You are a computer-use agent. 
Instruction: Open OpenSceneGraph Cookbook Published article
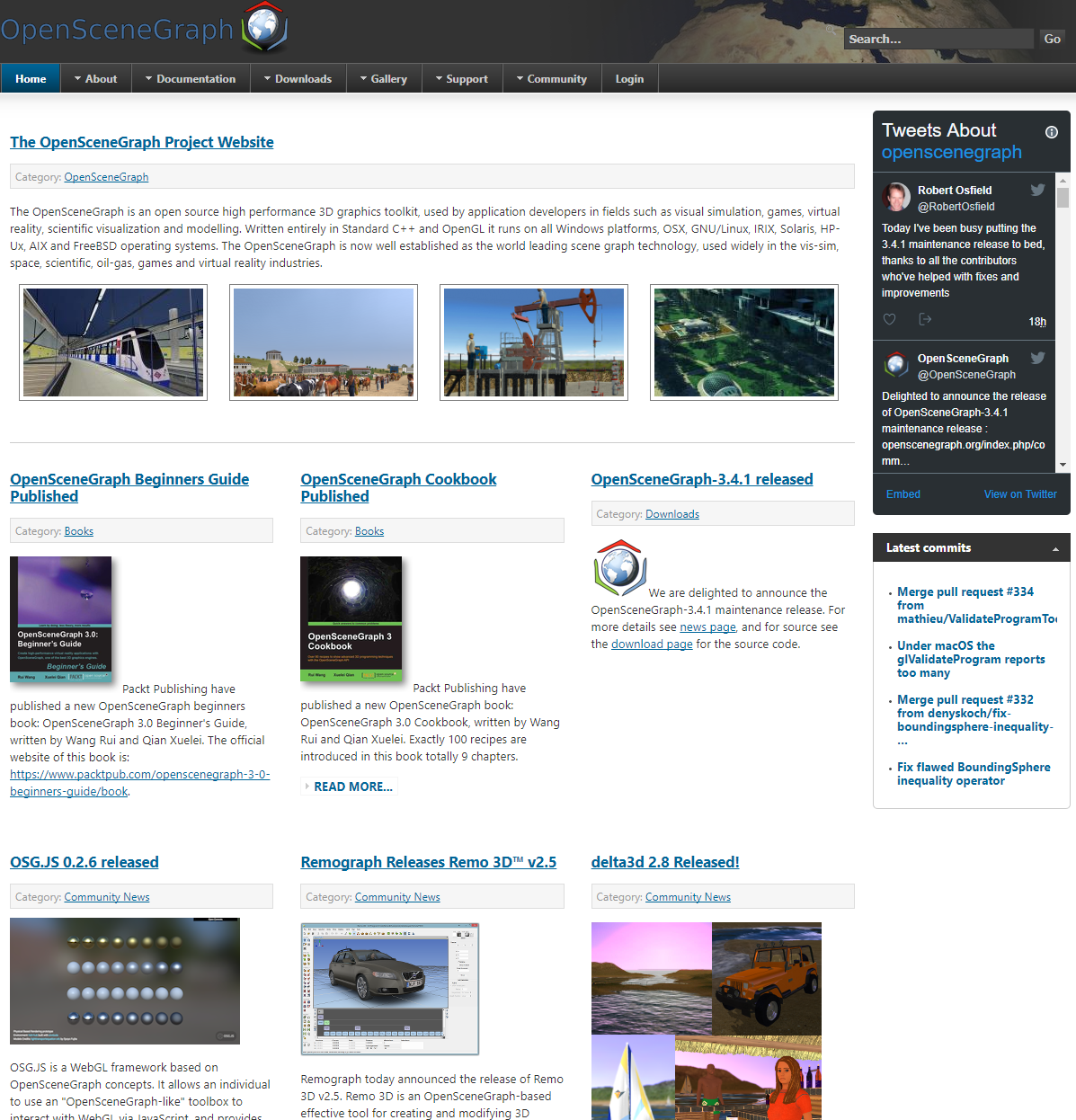click(x=398, y=488)
